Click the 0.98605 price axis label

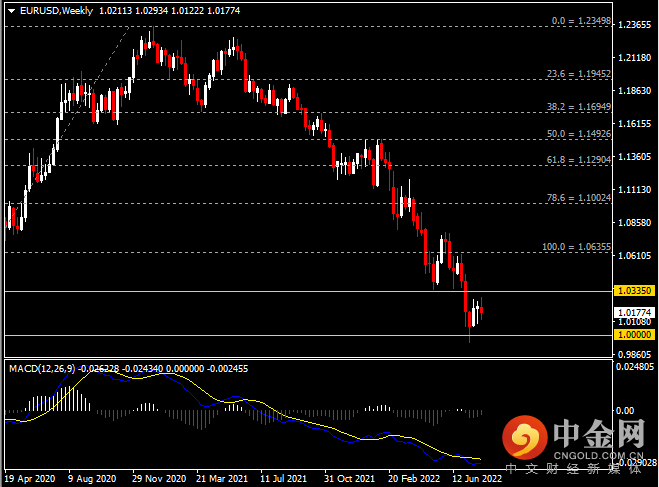click(x=635, y=355)
